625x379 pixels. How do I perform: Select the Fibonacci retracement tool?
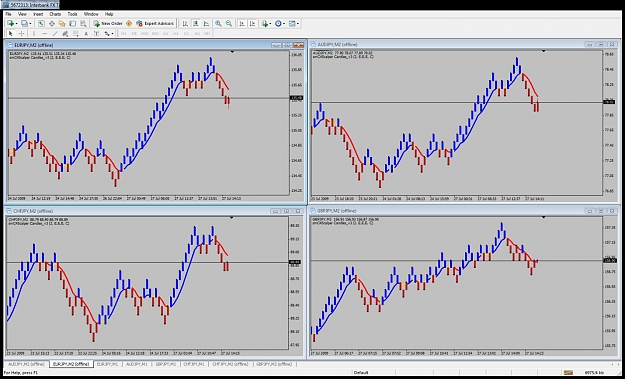[76, 33]
